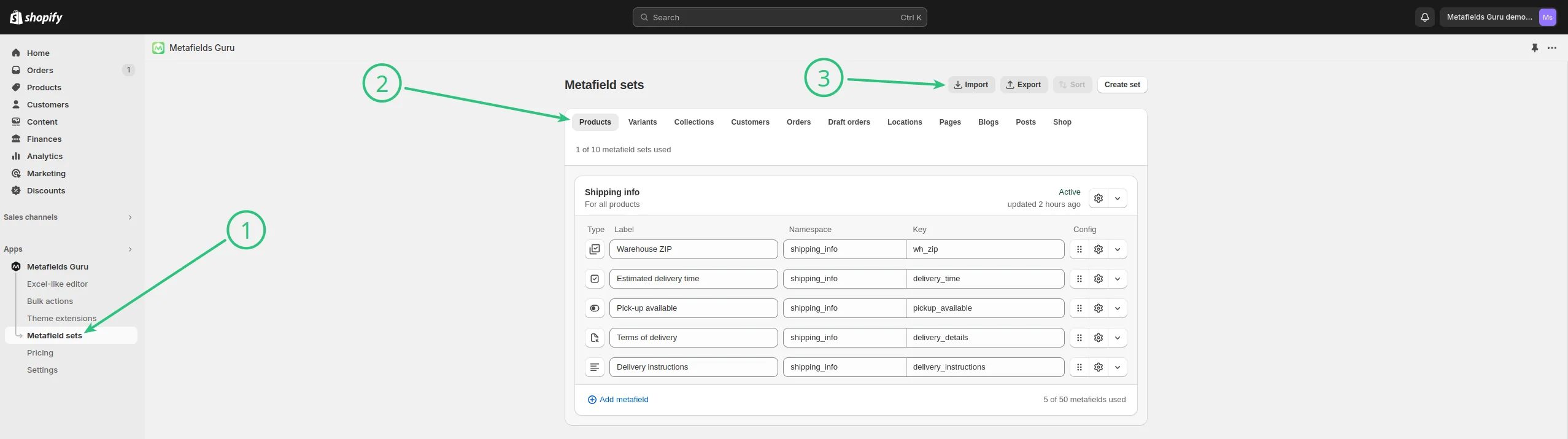Open gear config for Terms of delivery
This screenshot has width=1568, height=439.
coord(1099,338)
